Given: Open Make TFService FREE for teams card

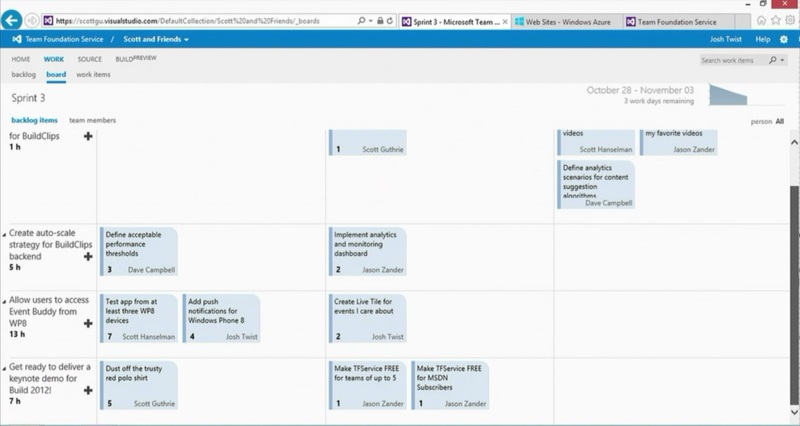Looking at the screenshot, I should click(x=367, y=385).
